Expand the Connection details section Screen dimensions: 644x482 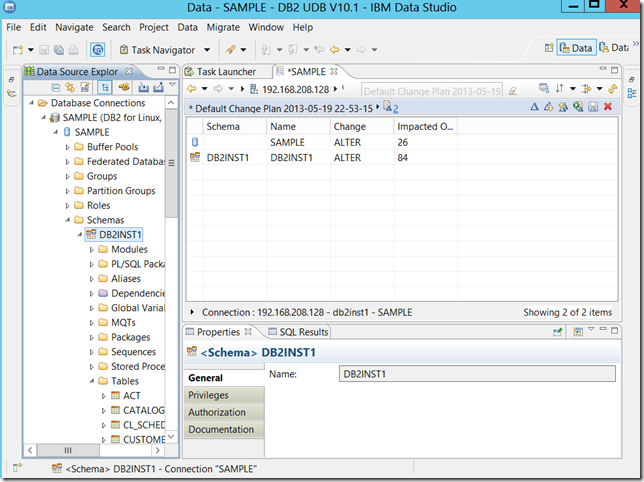click(x=193, y=312)
